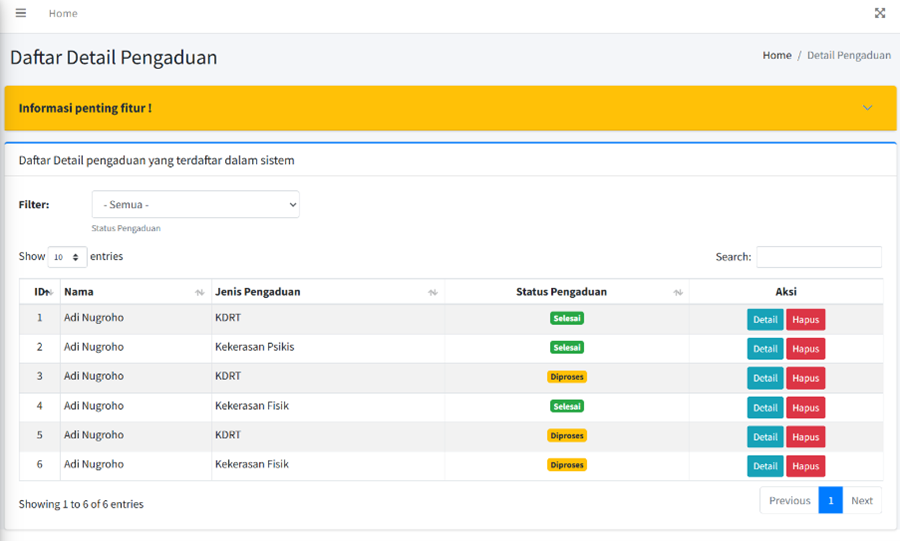Screen dimensions: 900x541
Task: Expand the Informasi penting fitur panel
Action: click(867, 108)
